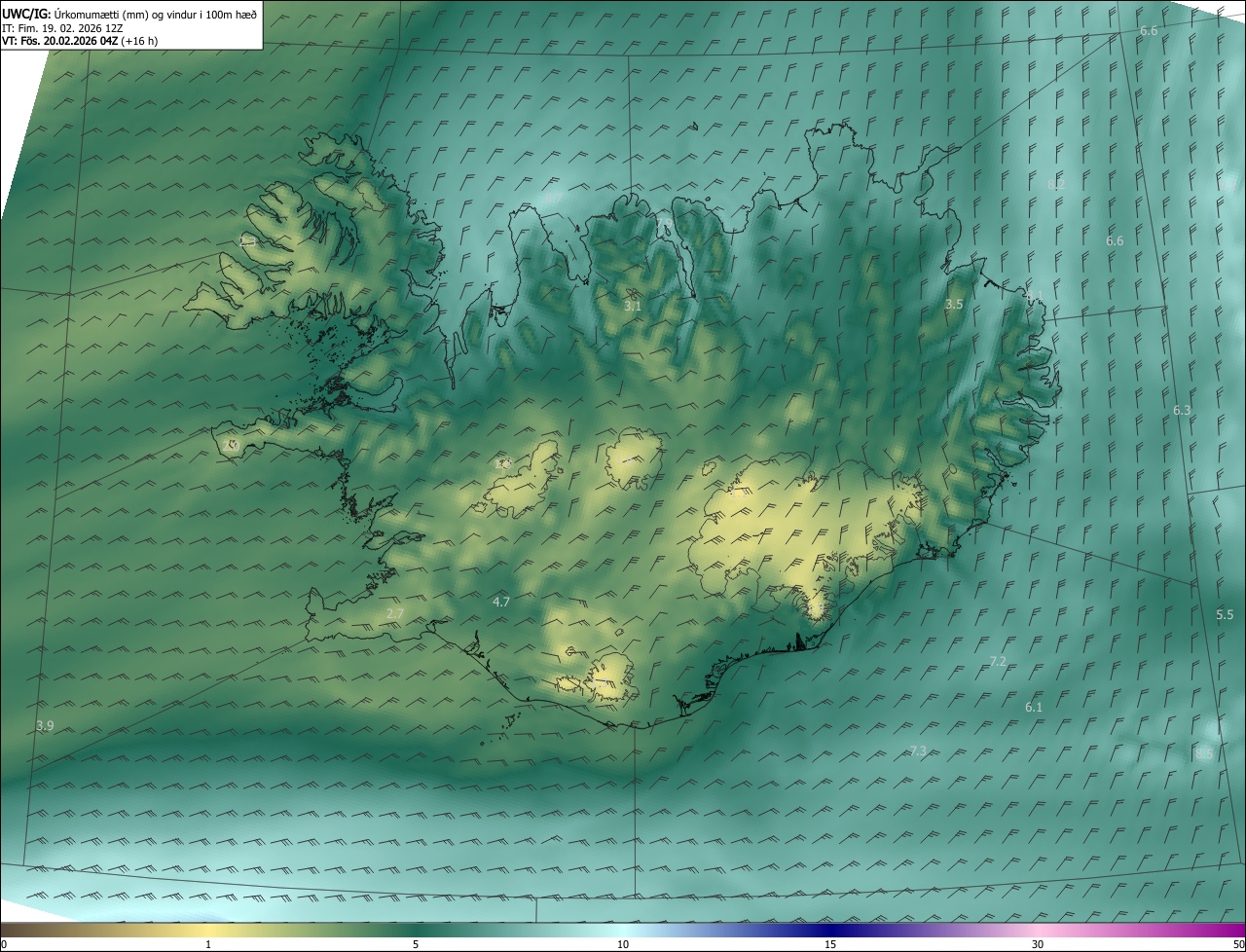This screenshot has width=1246, height=952.
Task: Click the 2.3 value label in the Westfjords
Action: pos(247,240)
